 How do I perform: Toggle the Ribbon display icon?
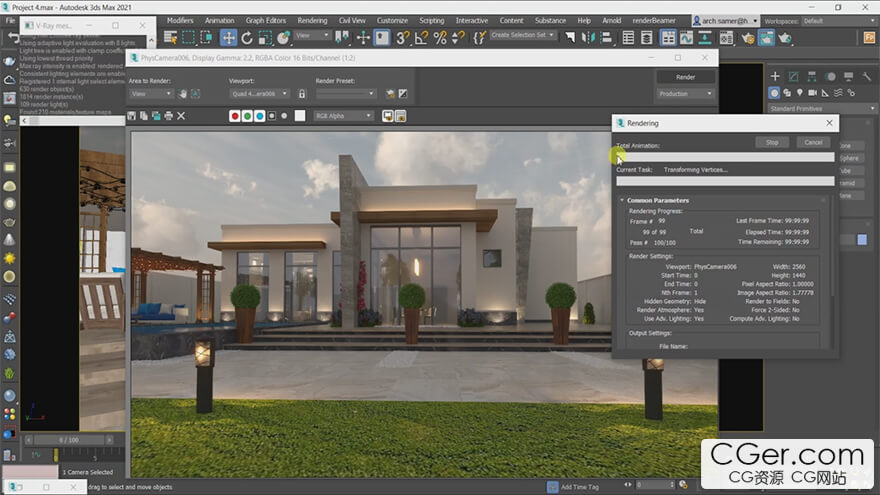pyautogui.click(x=668, y=38)
